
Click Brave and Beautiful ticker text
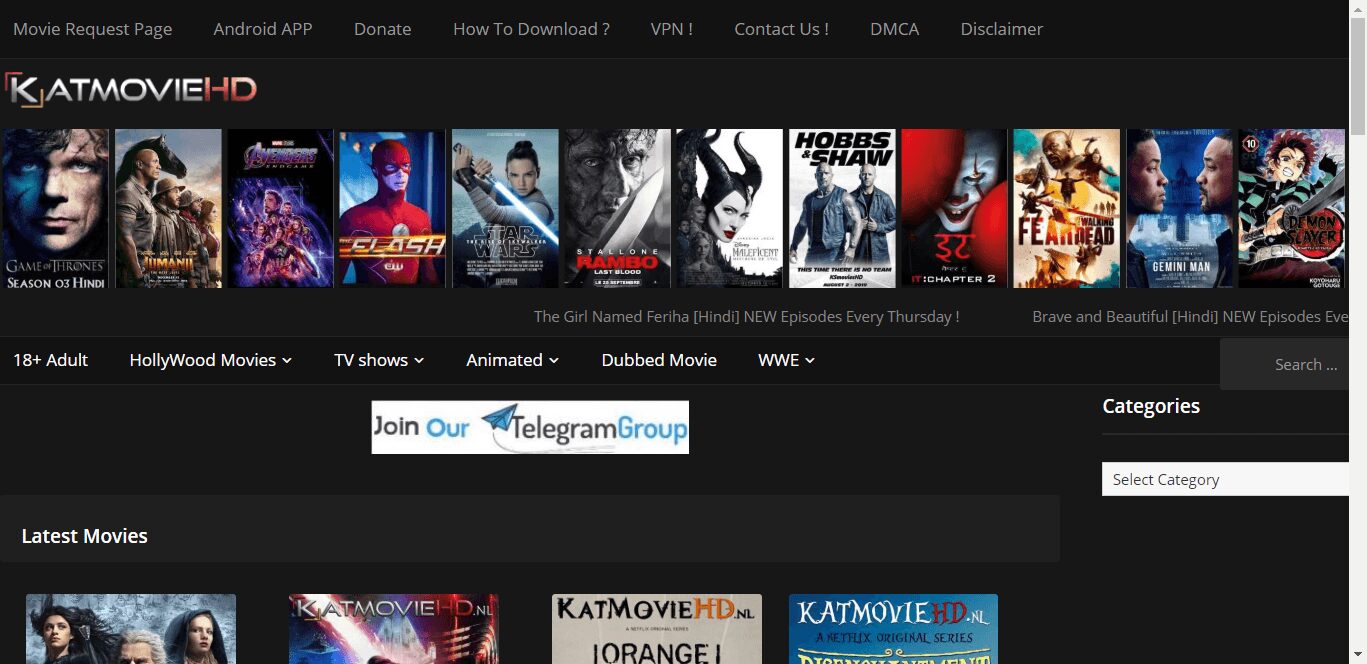pyautogui.click(x=1190, y=317)
